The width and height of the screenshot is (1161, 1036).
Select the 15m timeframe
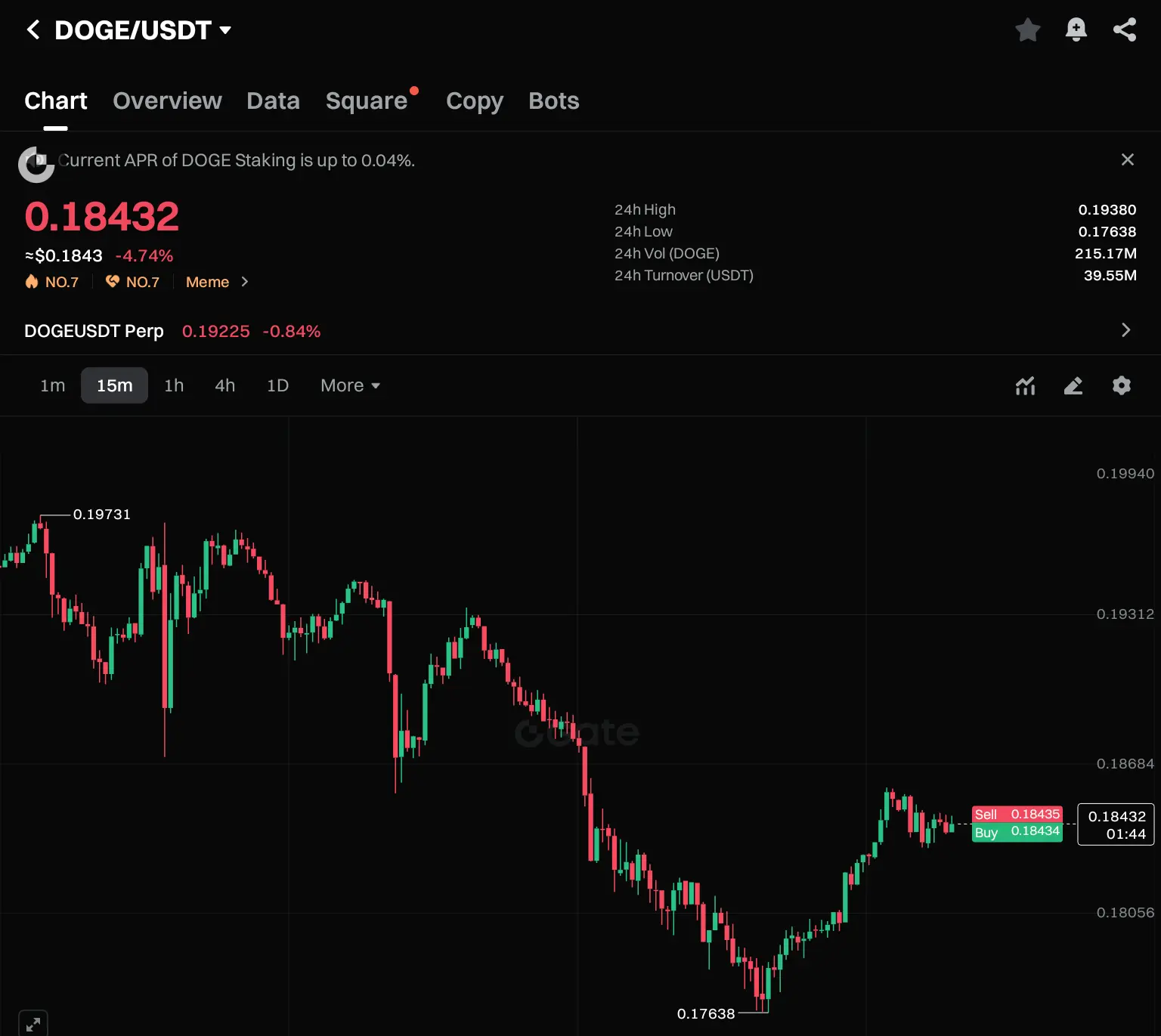point(115,385)
